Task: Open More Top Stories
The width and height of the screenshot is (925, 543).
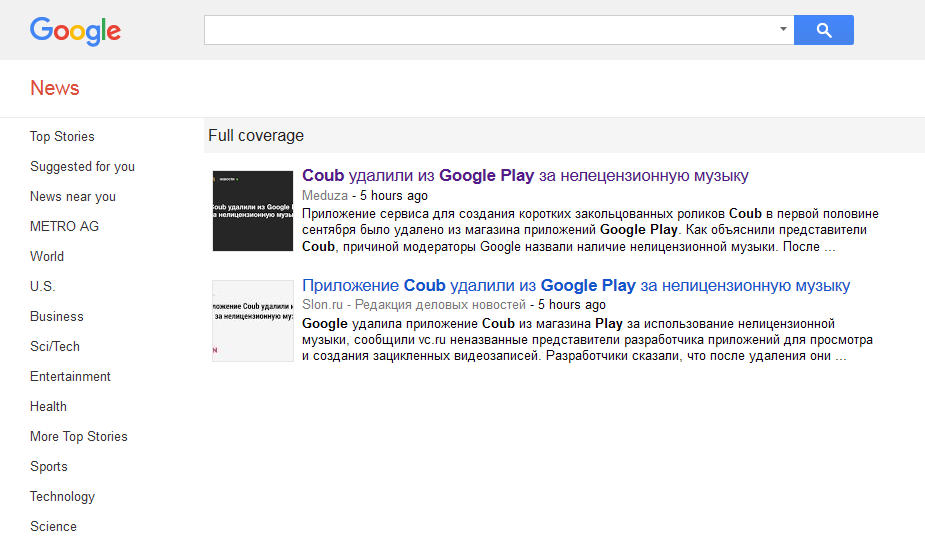Action: 78,437
